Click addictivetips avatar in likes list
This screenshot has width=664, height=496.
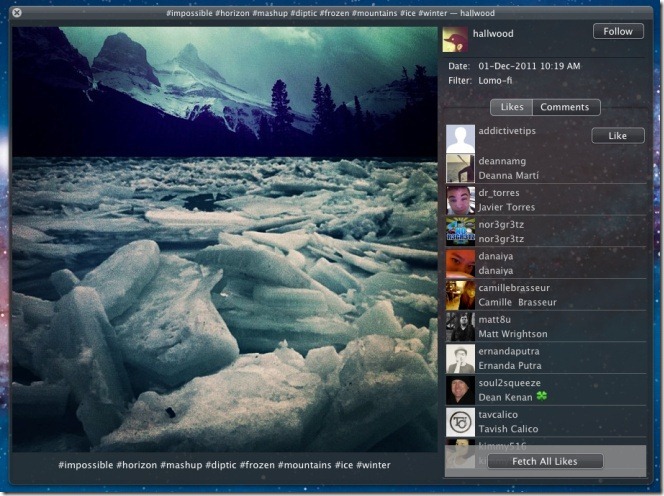(460, 138)
